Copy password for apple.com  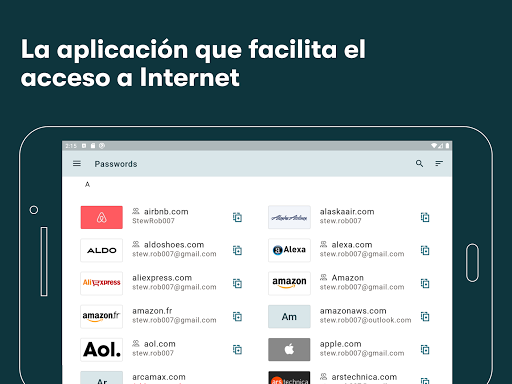coord(425,350)
